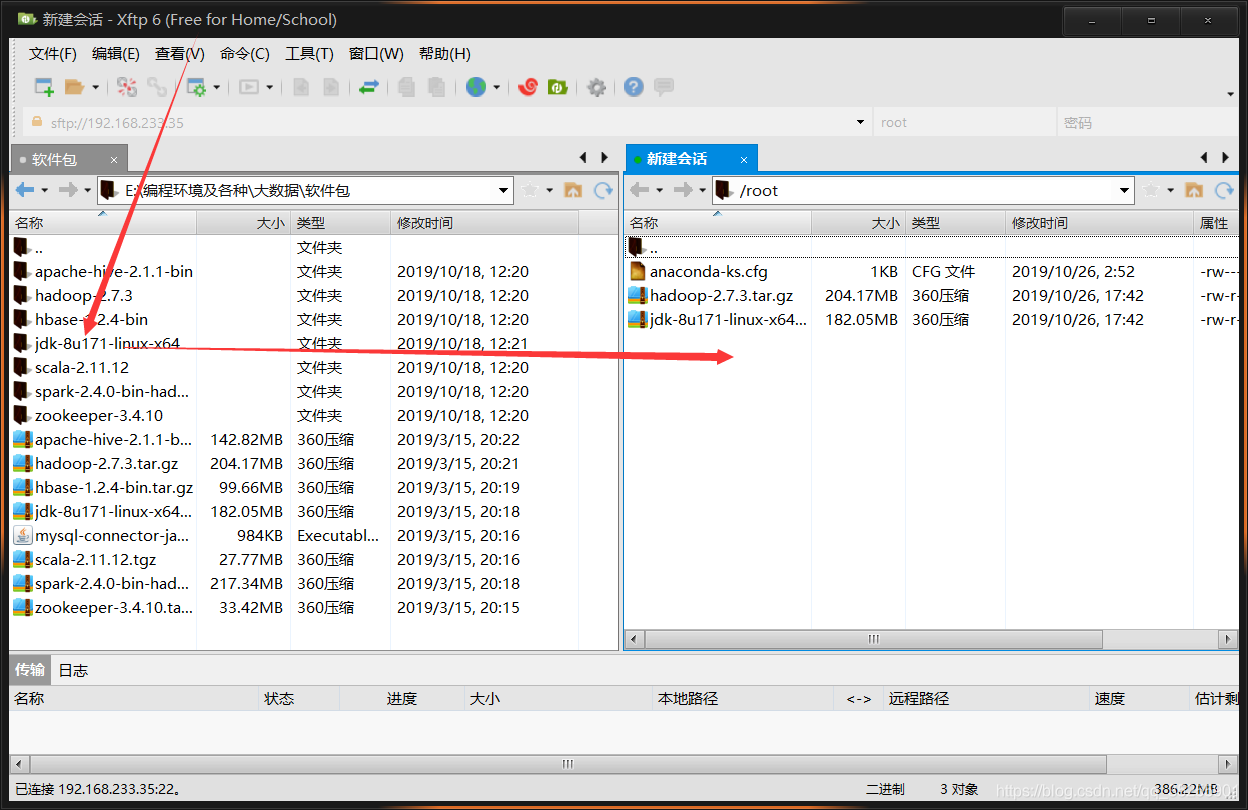Click the left pane forward arrow
This screenshot has width=1248, height=810.
tap(68, 190)
